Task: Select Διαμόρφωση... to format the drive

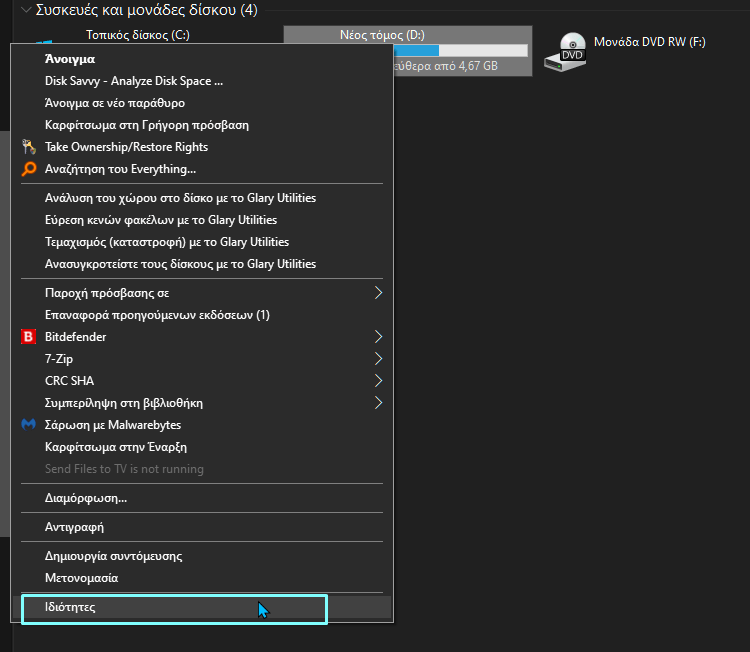Action: [202, 498]
